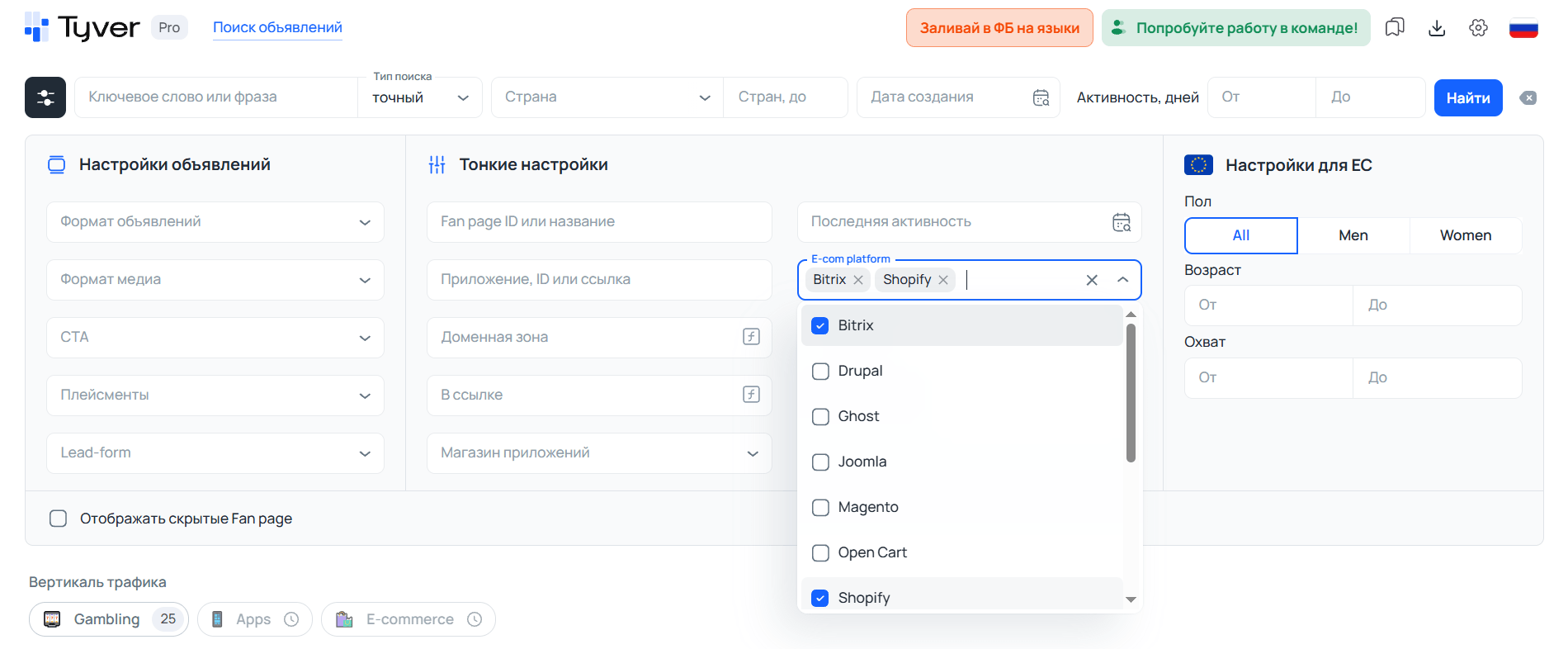The height and width of the screenshot is (649, 1568).
Task: Click the Pro badge
Action: point(169,27)
